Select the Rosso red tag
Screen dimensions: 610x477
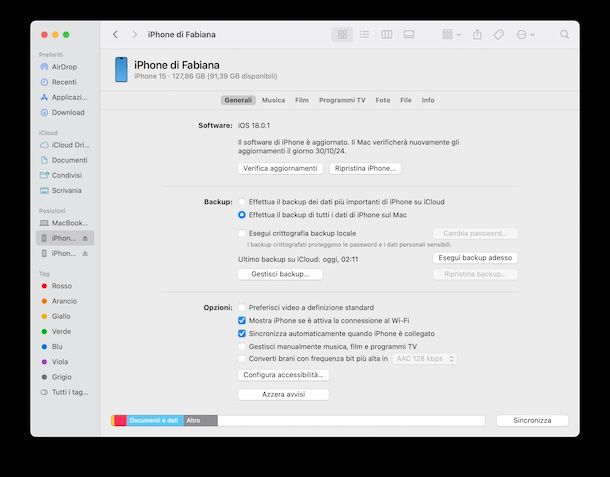tap(56, 286)
